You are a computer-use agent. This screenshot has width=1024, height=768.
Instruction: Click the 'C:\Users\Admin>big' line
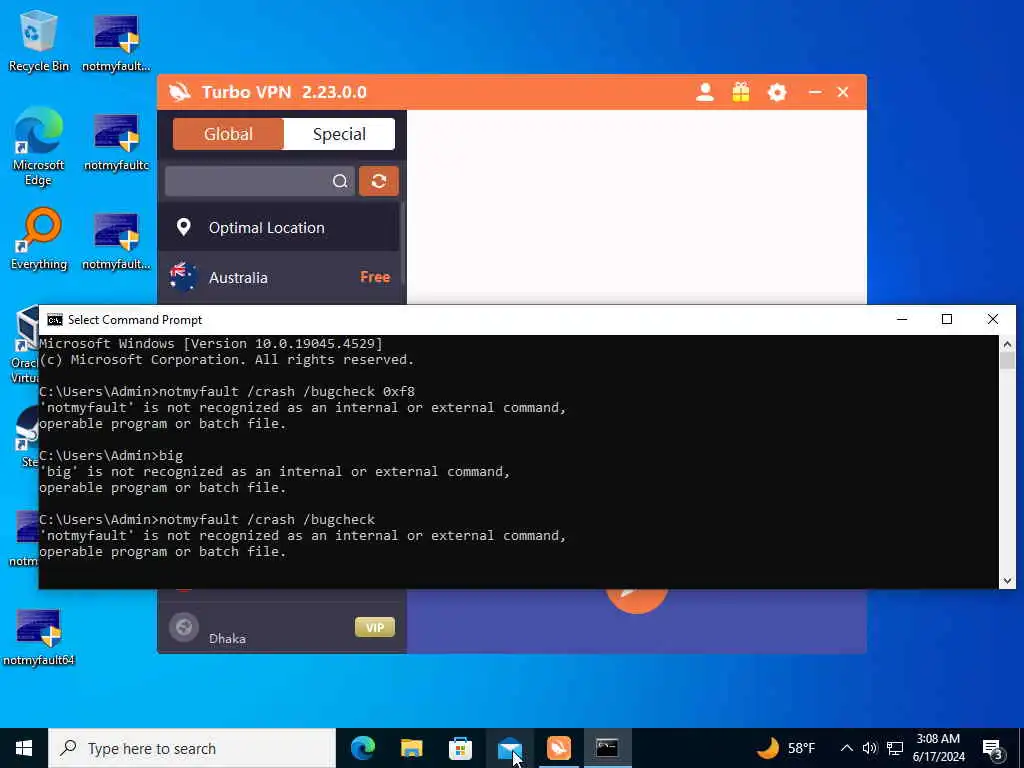[x=111, y=455]
